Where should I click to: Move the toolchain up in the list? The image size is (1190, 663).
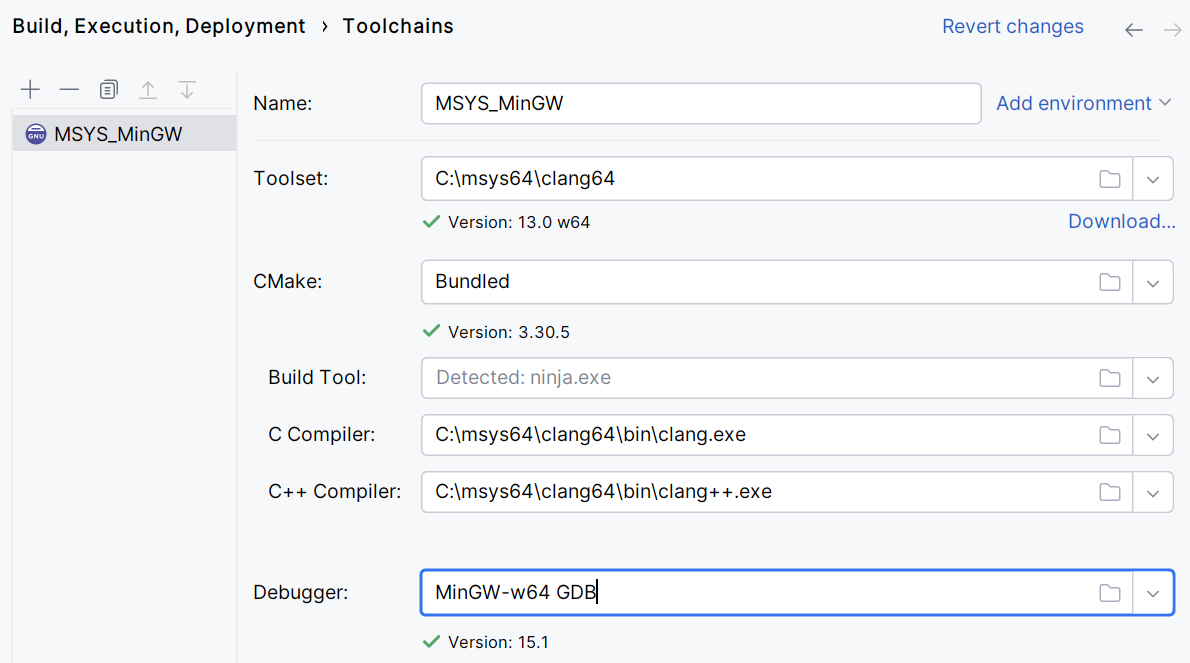tap(148, 89)
